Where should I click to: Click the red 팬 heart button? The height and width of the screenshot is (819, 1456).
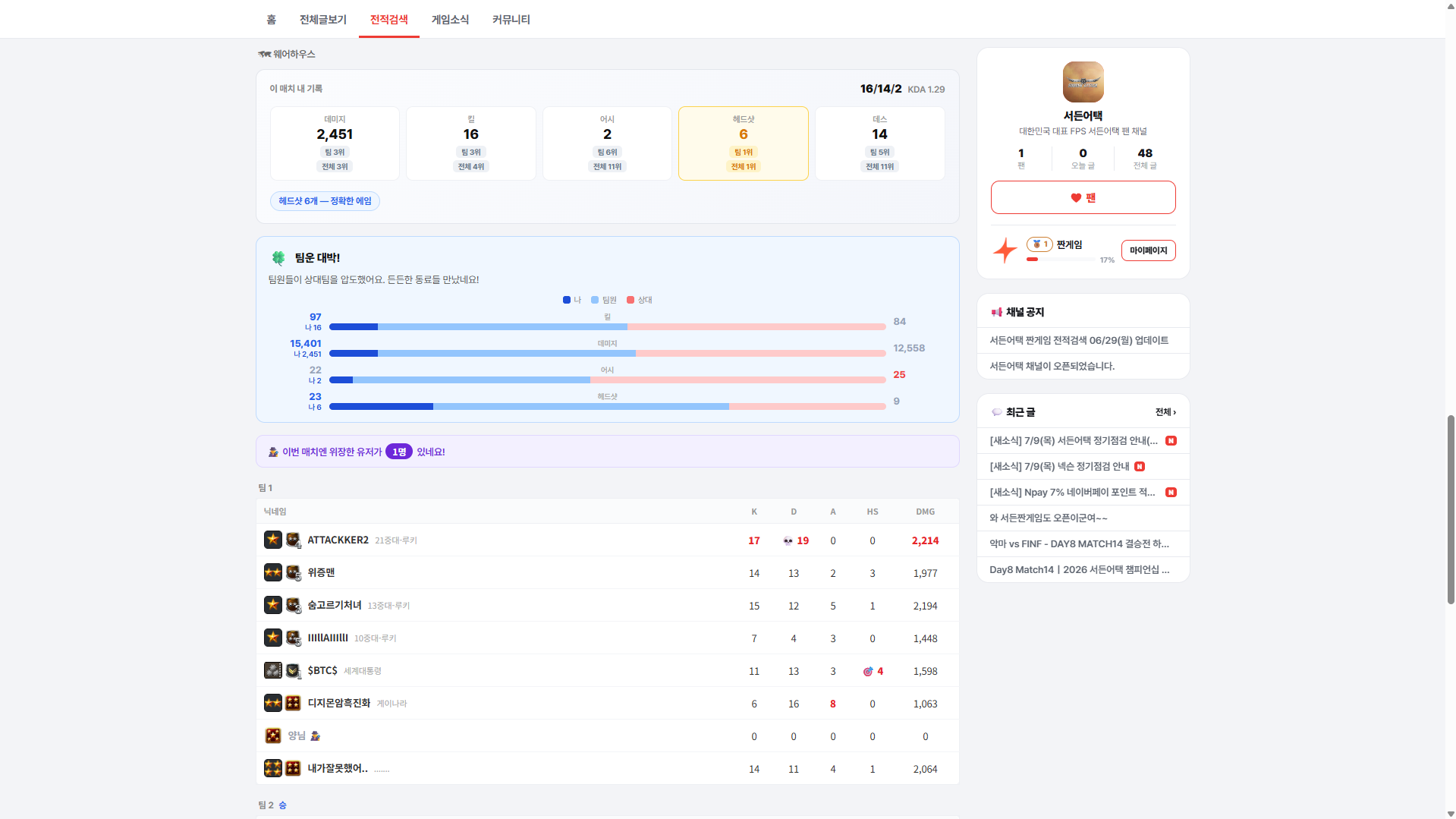point(1083,197)
